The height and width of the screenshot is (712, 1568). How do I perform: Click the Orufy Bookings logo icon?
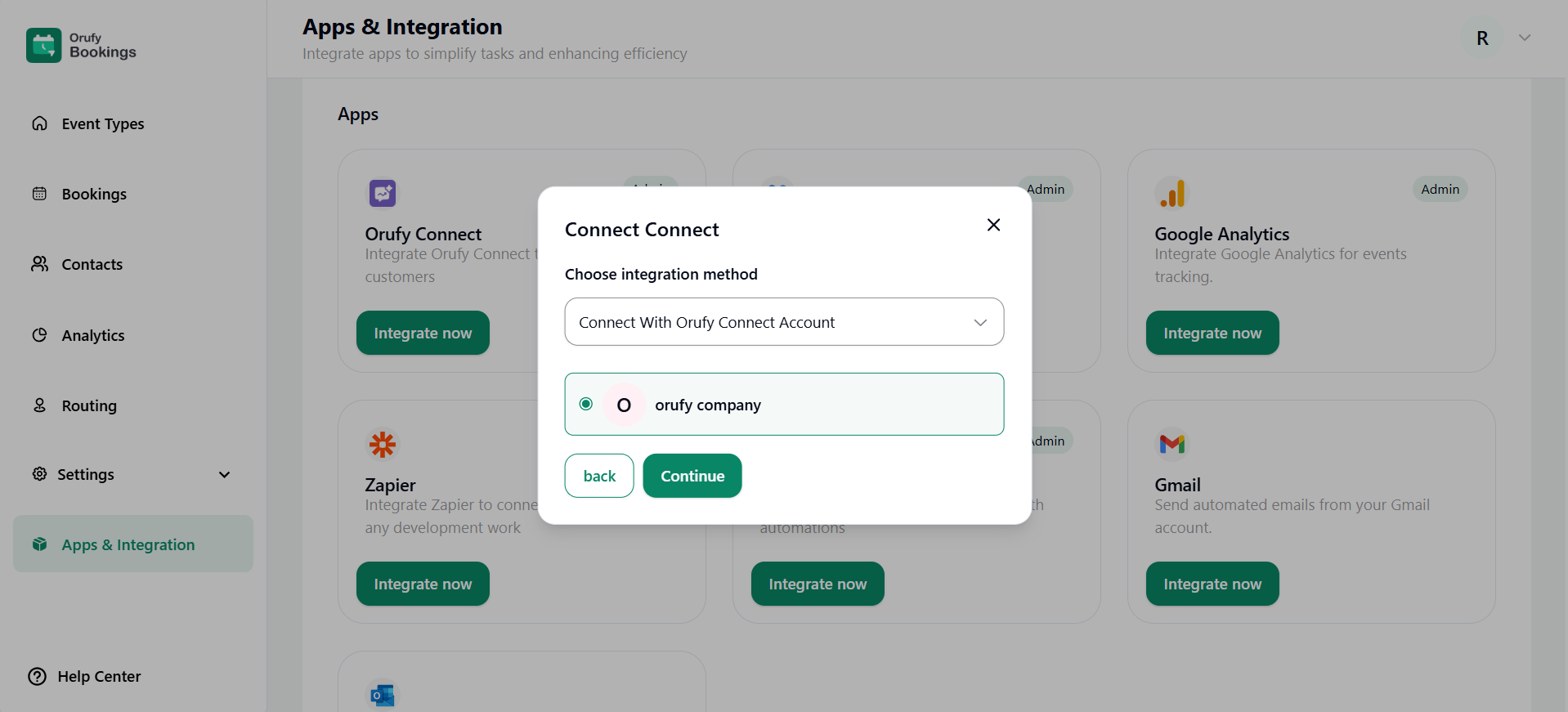[43, 46]
